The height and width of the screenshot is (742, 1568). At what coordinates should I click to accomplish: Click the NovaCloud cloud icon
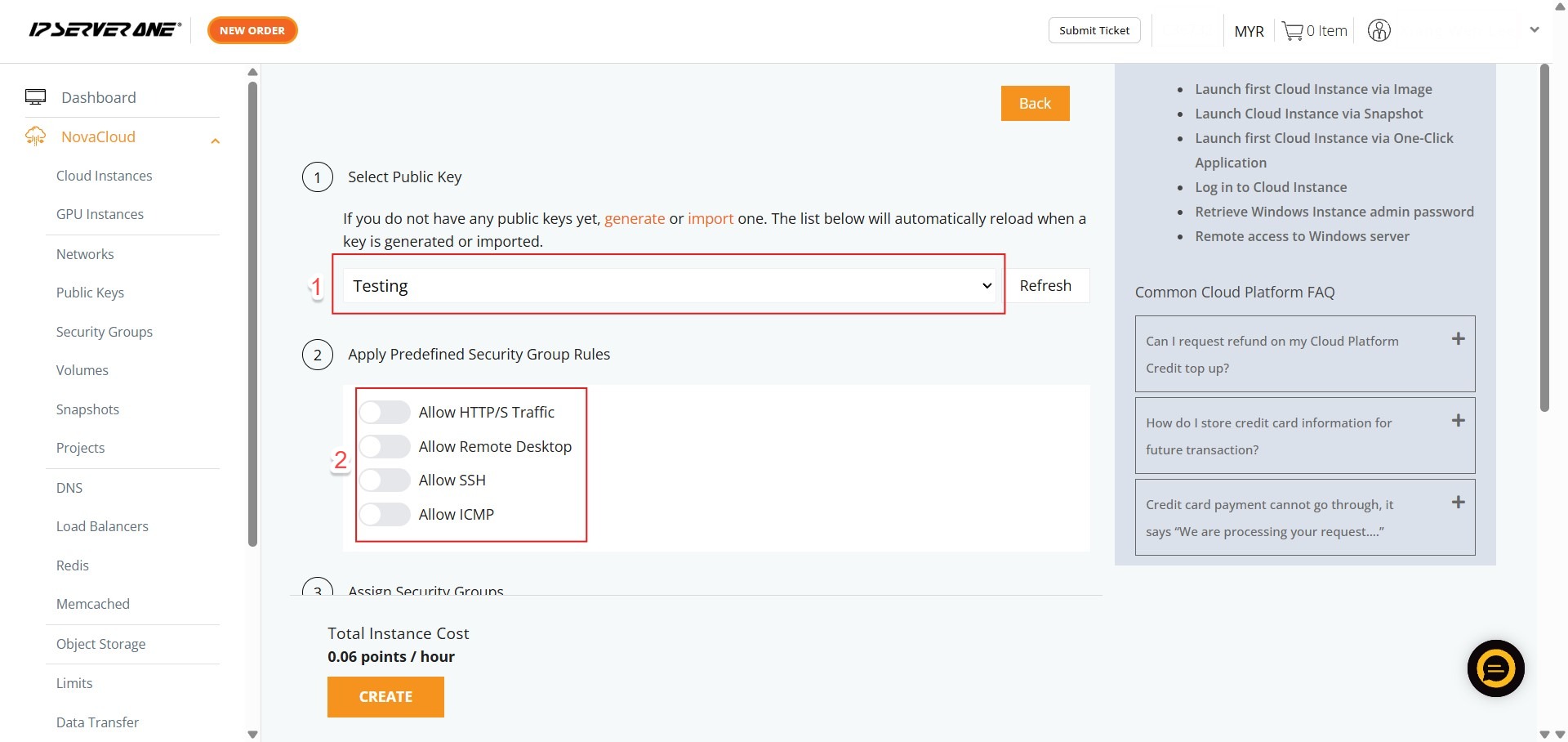[x=36, y=136]
